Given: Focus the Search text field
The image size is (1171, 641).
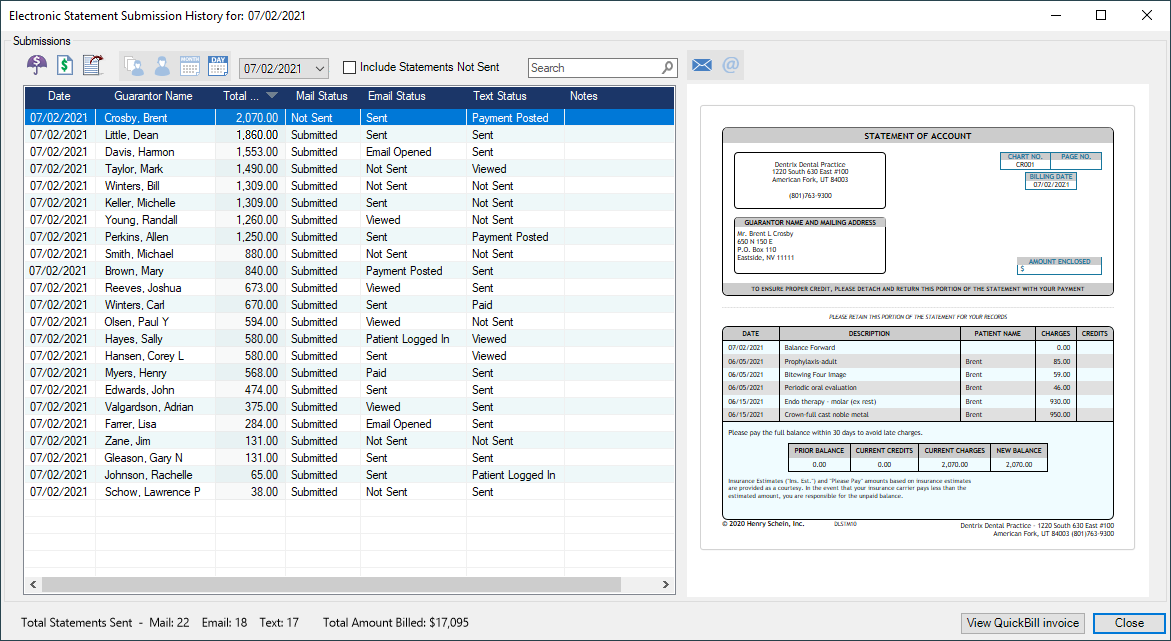Looking at the screenshot, I should point(593,68).
